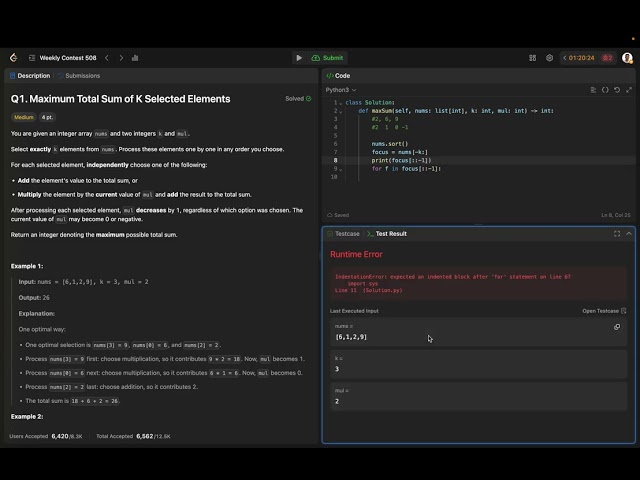Image resolution: width=640 pixels, height=480 pixels.
Task: Open the layout manager icon
Action: coord(533,58)
